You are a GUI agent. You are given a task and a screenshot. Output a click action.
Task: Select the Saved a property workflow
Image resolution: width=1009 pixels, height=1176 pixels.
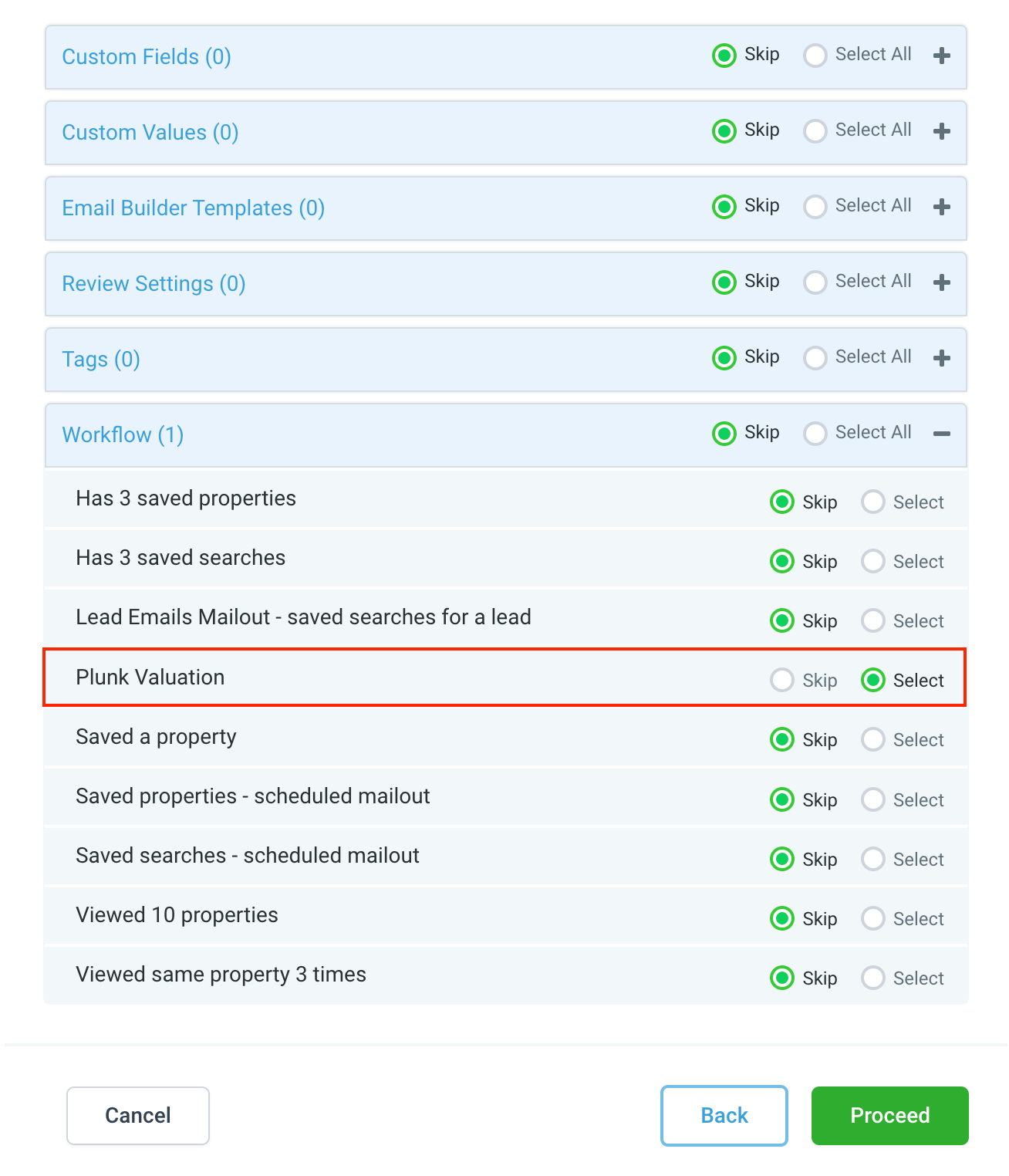tap(873, 739)
